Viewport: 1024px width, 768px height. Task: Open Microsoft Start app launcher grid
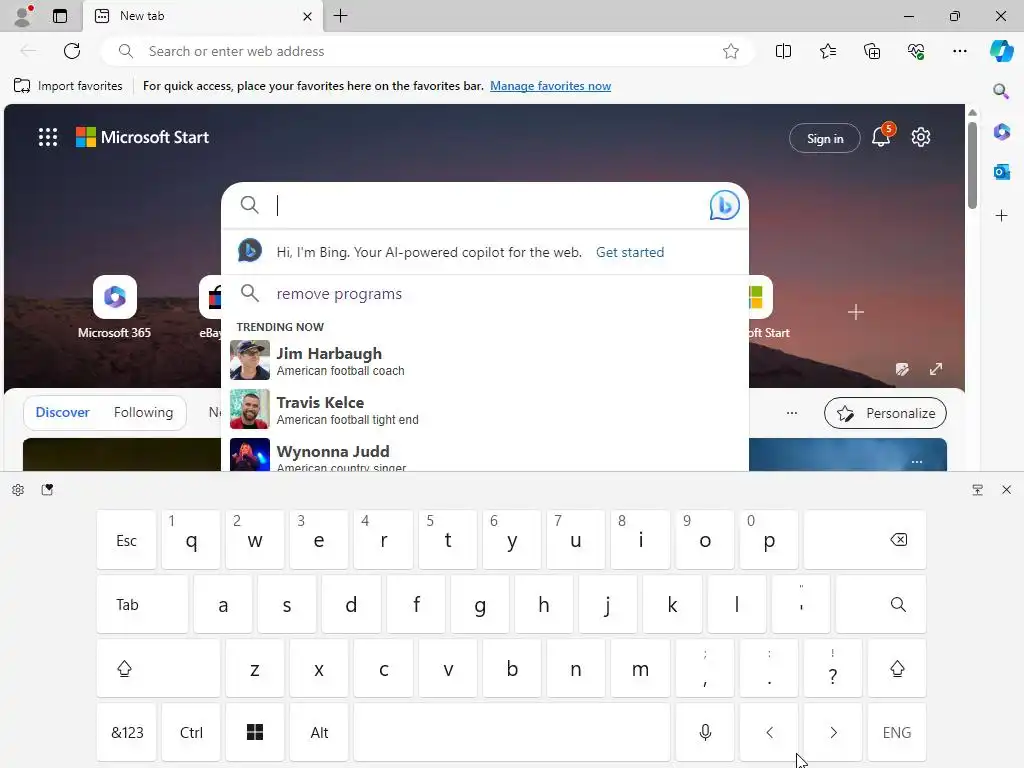[48, 137]
